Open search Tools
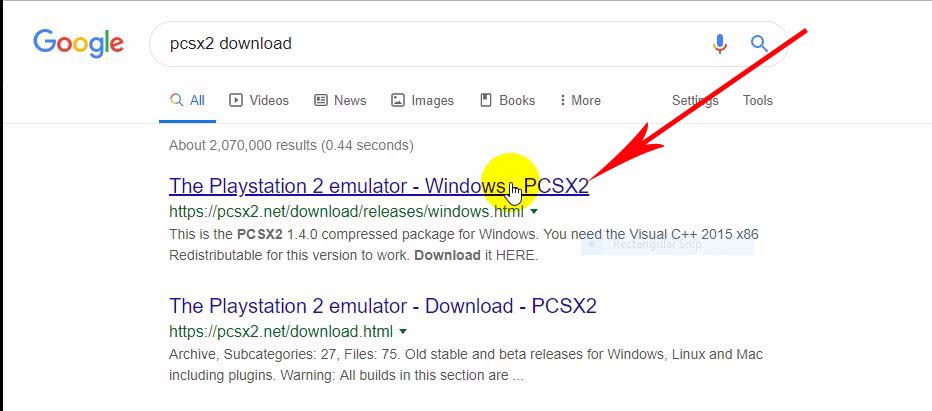 click(x=757, y=101)
